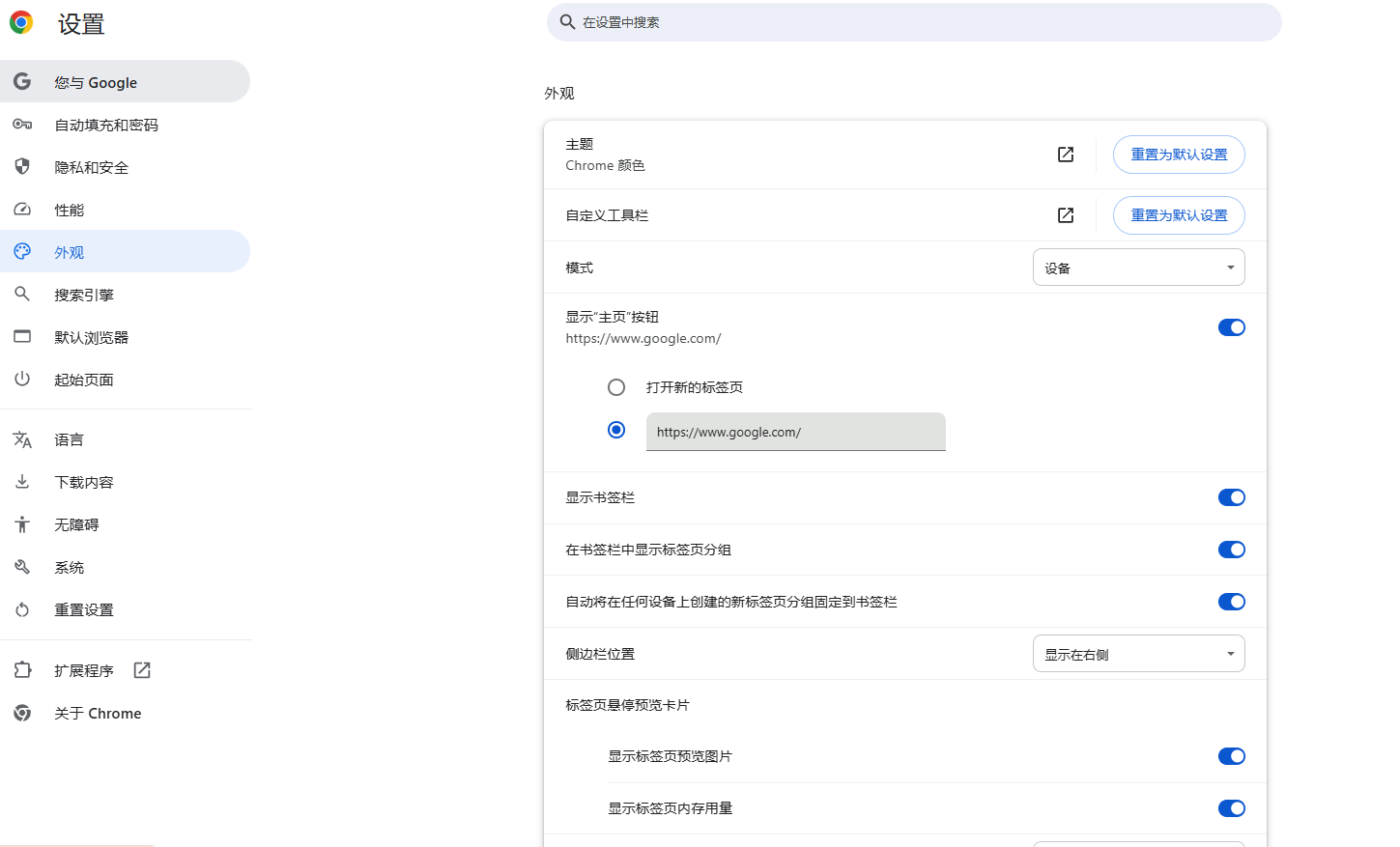Image resolution: width=1400 pixels, height=847 pixels.
Task: Open 下载内容 settings section
Action: click(125, 482)
